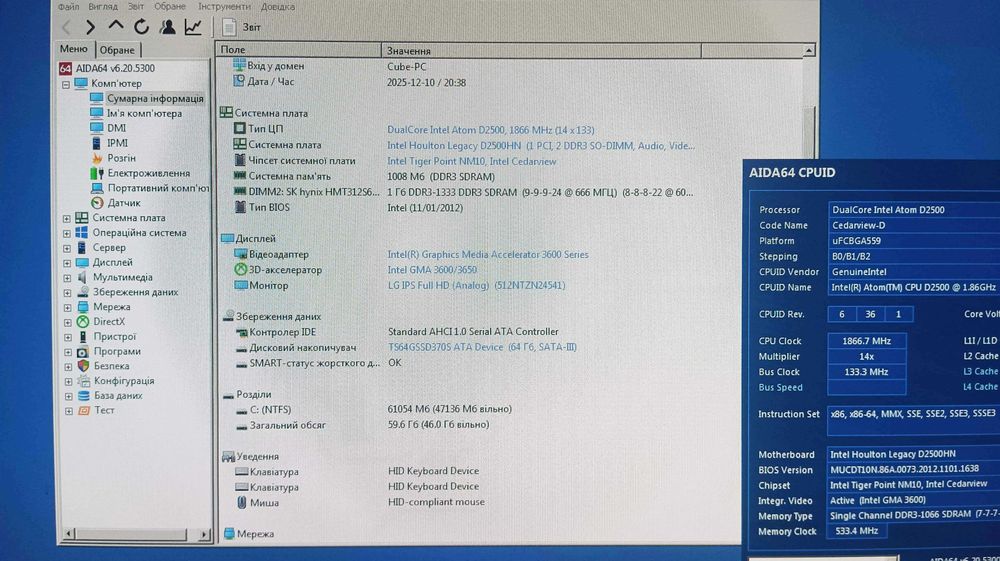Click the Значення column header
This screenshot has width=1000, height=561.
pos(541,50)
